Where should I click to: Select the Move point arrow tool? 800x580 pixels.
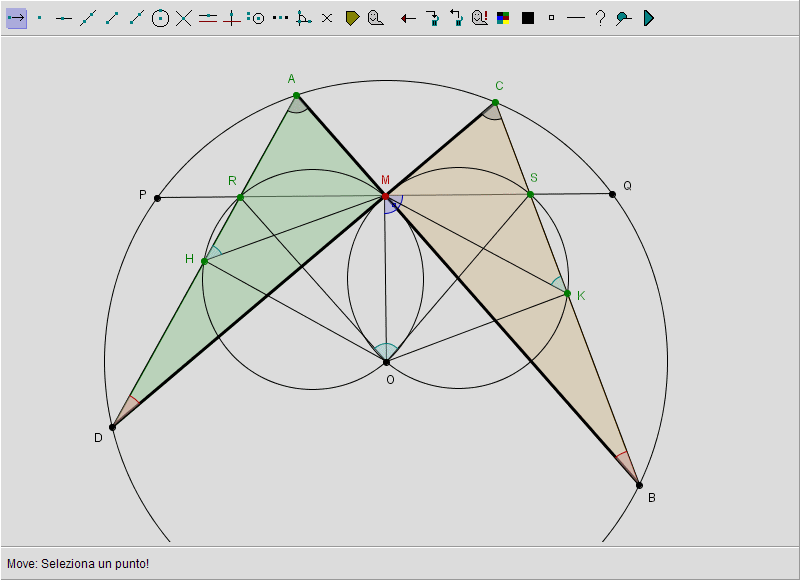tap(17, 18)
